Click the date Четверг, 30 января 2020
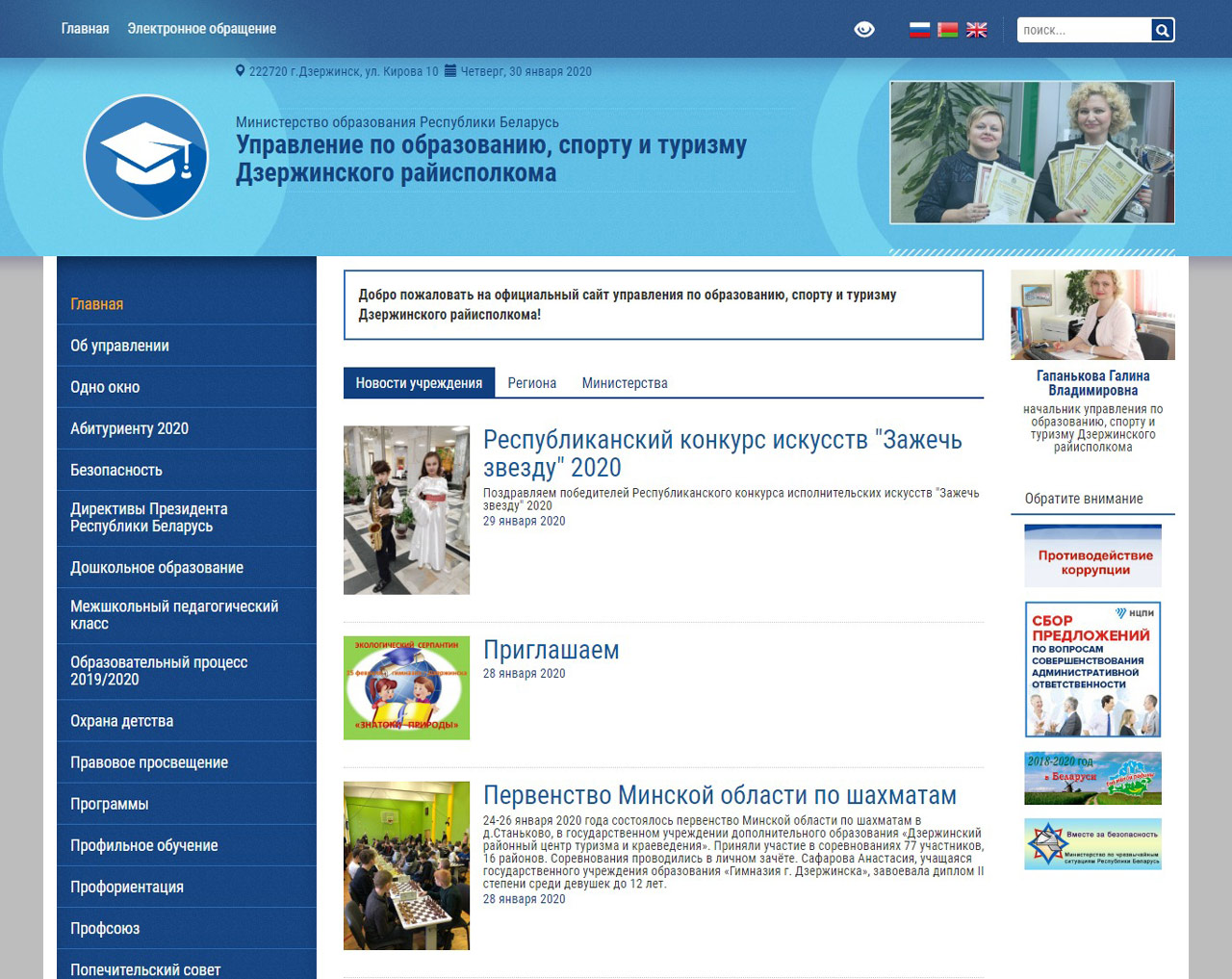Screen dimensions: 1232x979 (526, 71)
